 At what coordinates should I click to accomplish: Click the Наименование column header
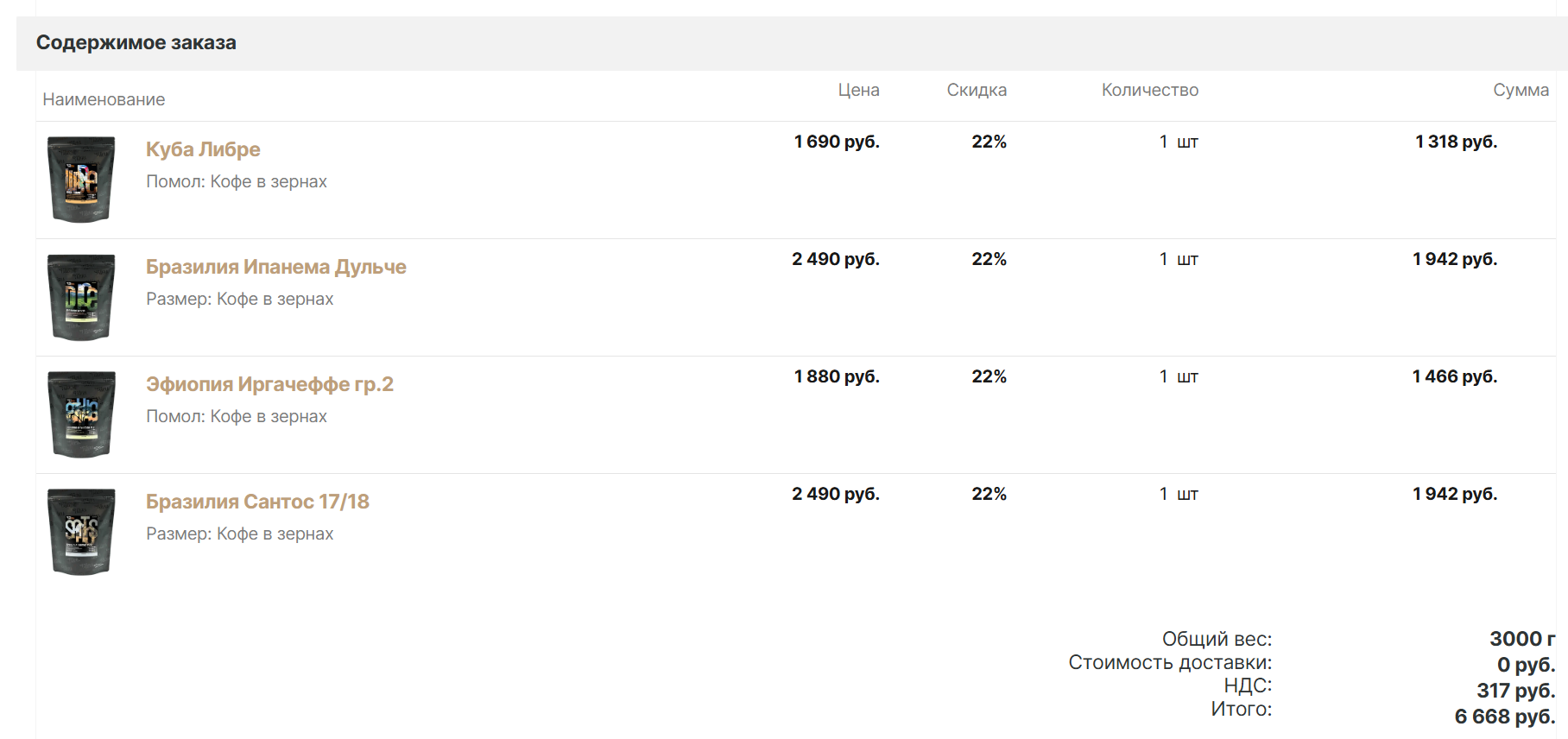104,99
